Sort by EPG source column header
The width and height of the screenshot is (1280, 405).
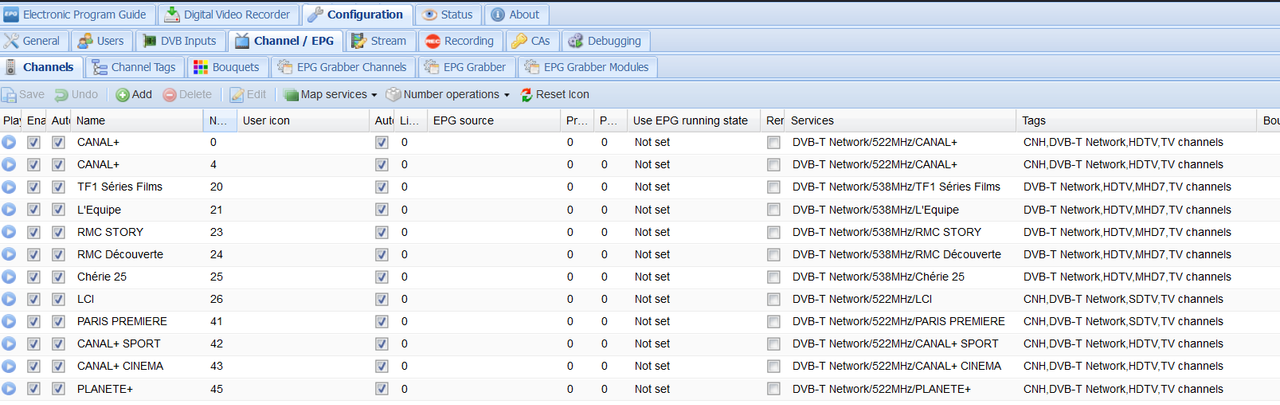pos(493,120)
